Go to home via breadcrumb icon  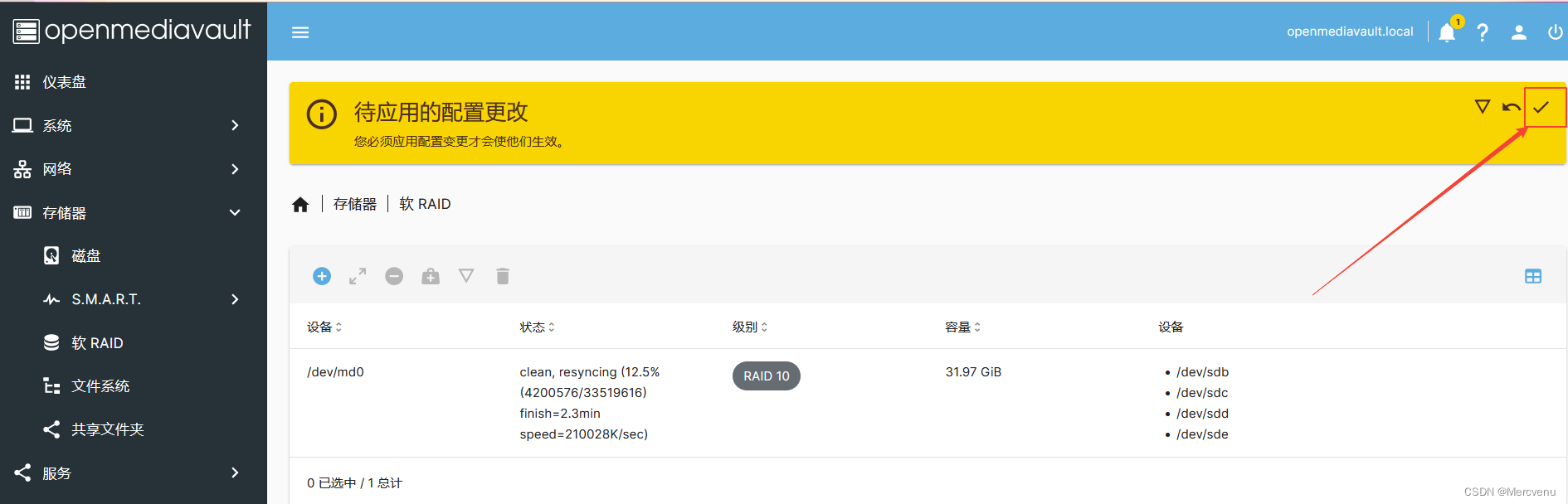point(300,205)
